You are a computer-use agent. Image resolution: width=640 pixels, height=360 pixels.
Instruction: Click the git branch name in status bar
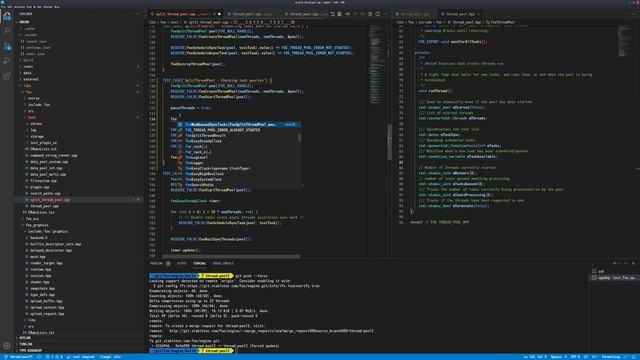(x=19, y=357)
